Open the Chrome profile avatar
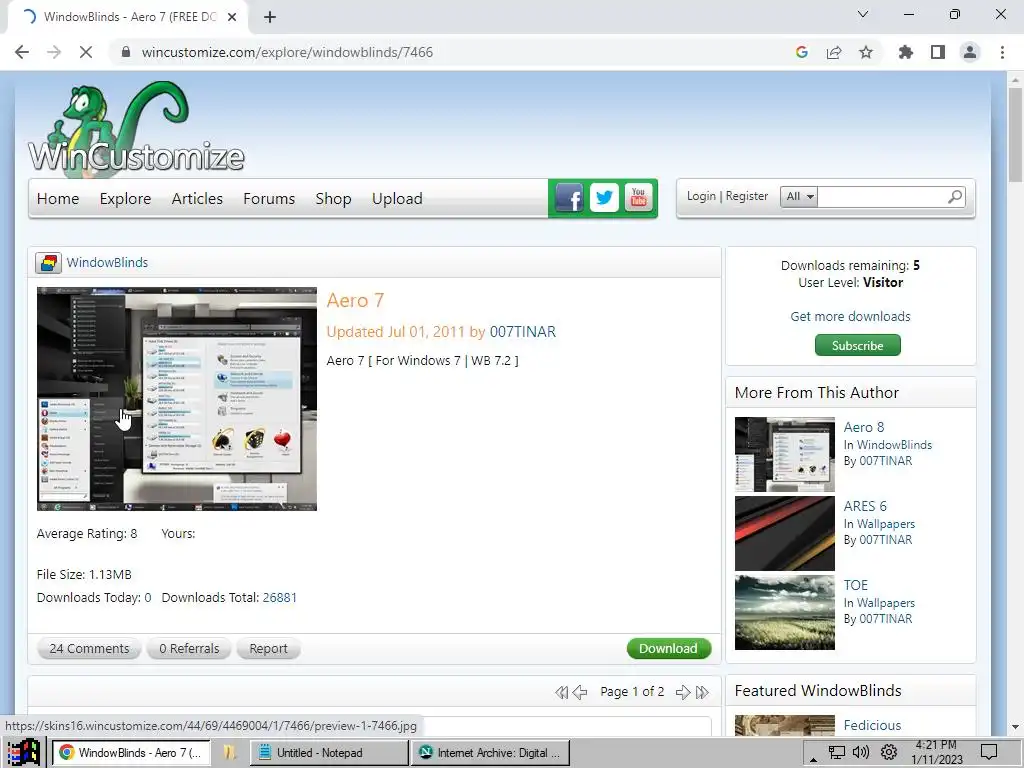1024x768 pixels. tap(970, 52)
